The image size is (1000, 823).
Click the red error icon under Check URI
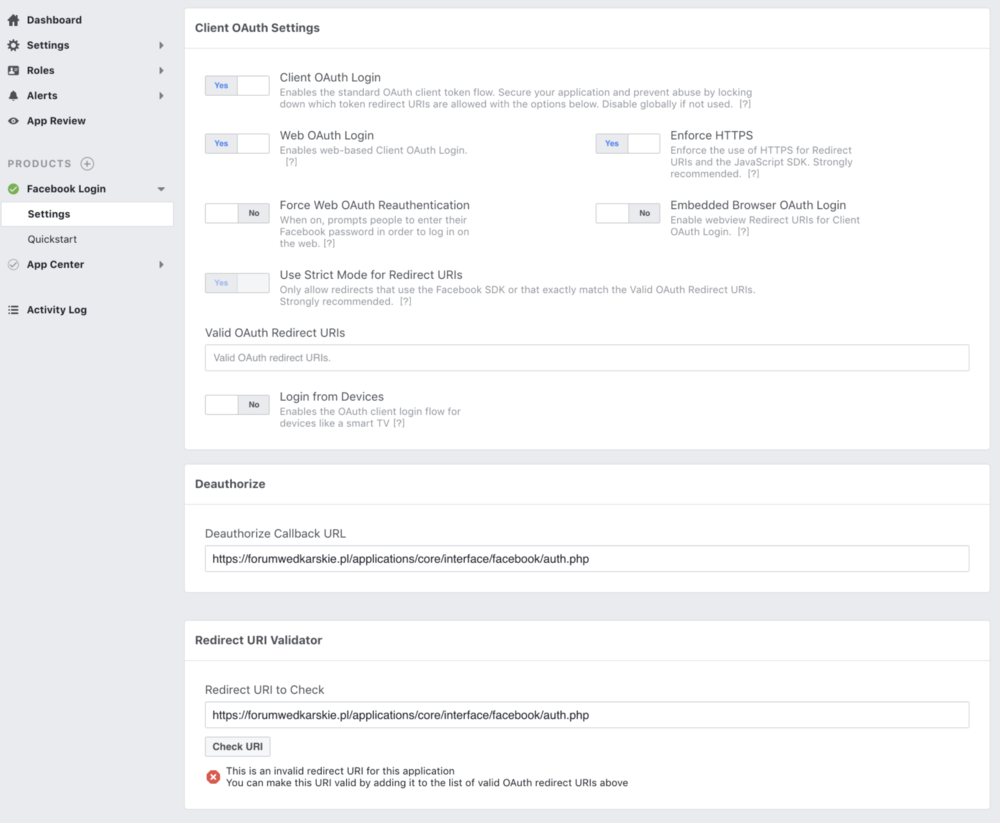point(213,776)
